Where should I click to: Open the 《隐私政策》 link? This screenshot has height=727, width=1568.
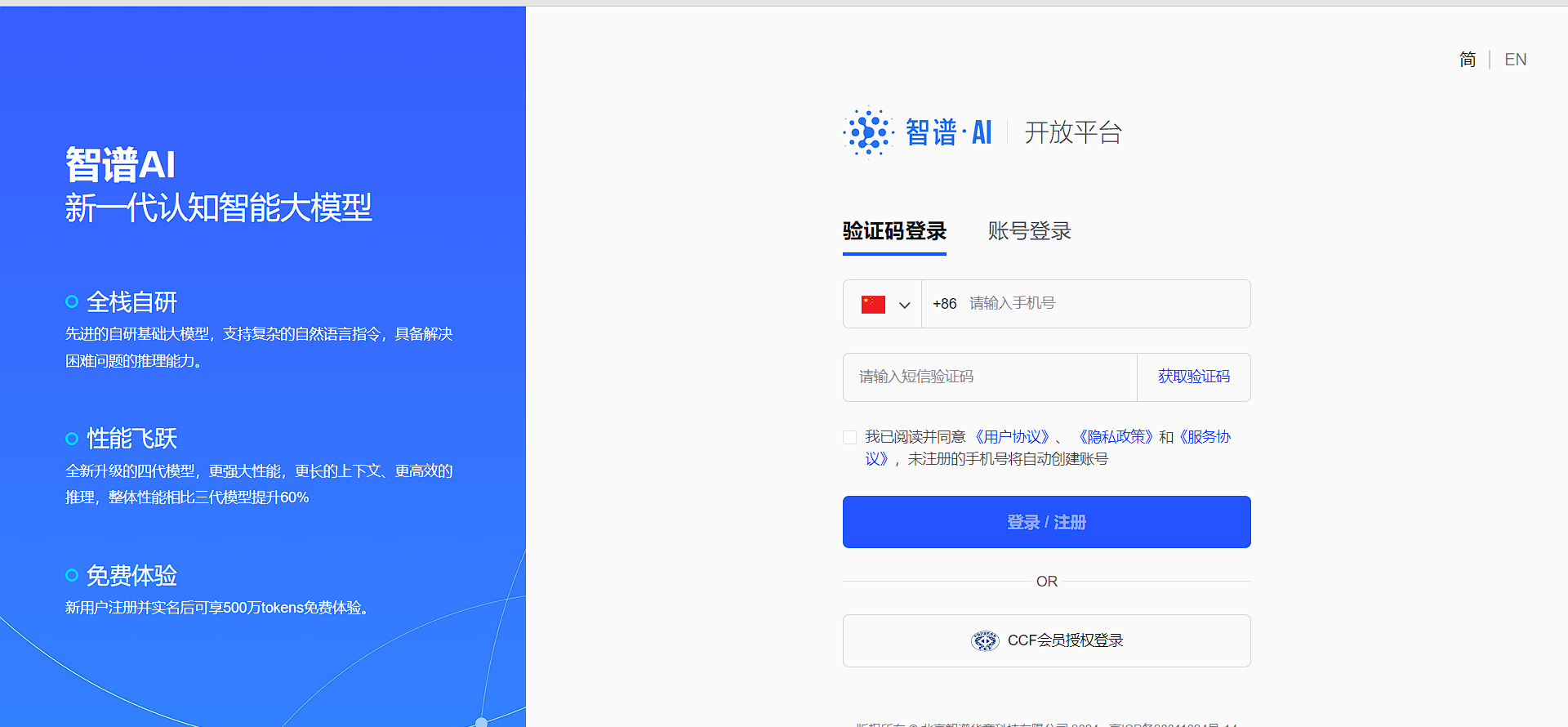coord(1115,437)
